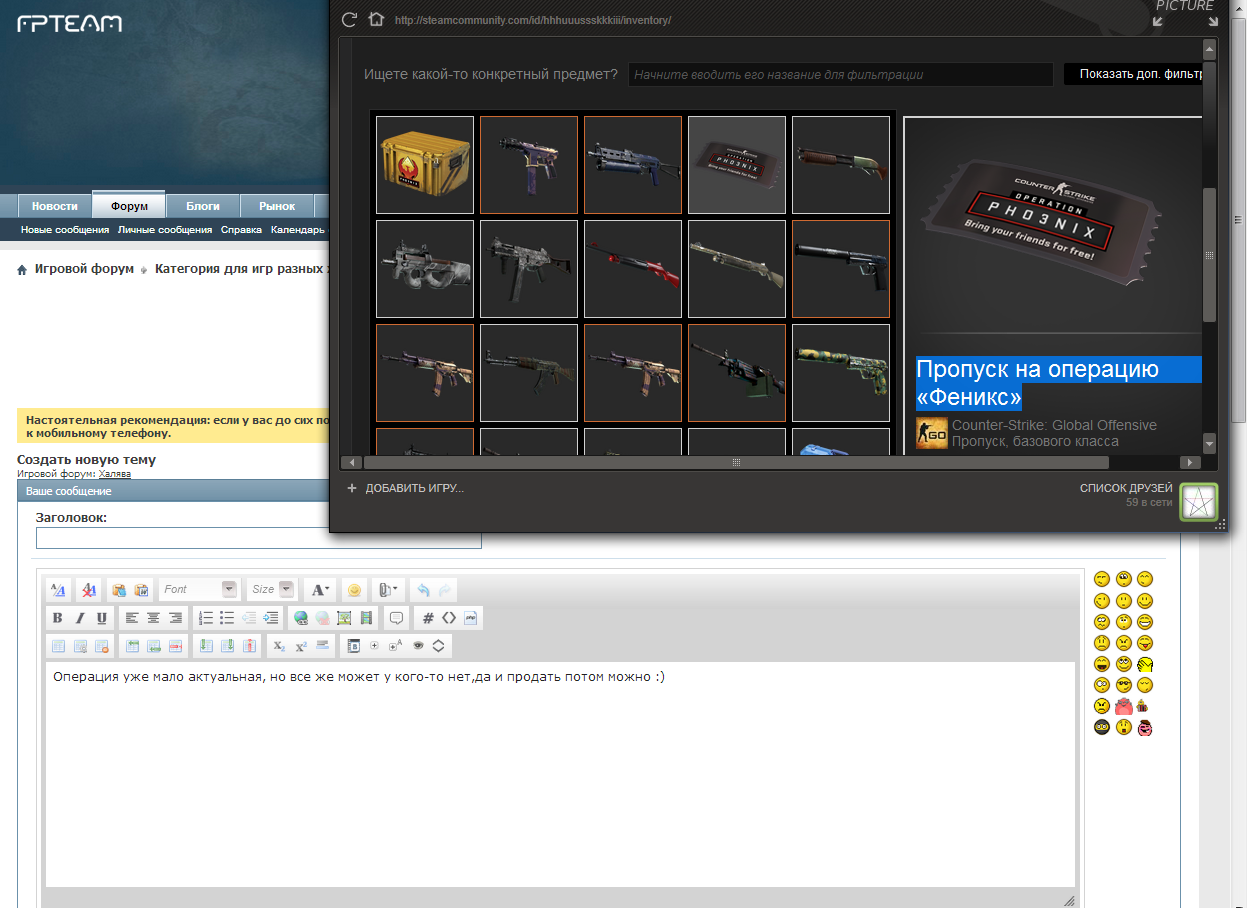Switch to the Форум tab
This screenshot has width=1247, height=908.
[130, 206]
